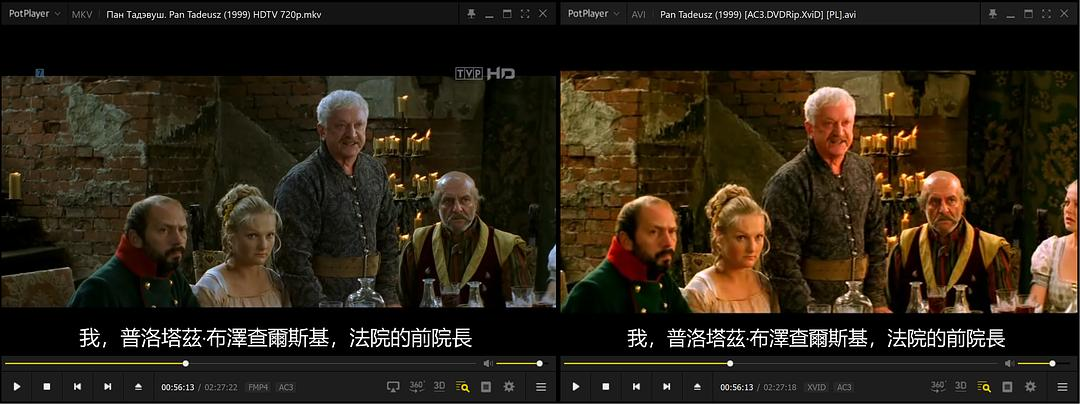1080x404 pixels.
Task: Click the XVID video codec label
Action: pos(817,387)
